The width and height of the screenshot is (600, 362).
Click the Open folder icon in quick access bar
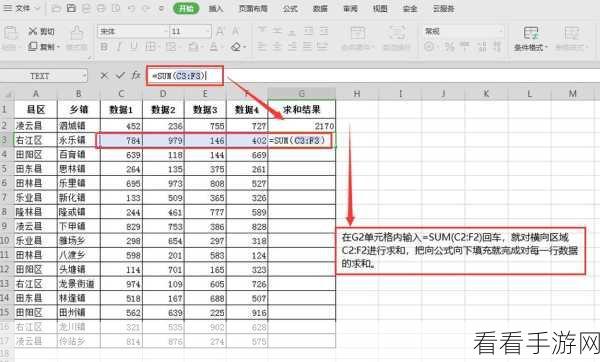pos(56,8)
